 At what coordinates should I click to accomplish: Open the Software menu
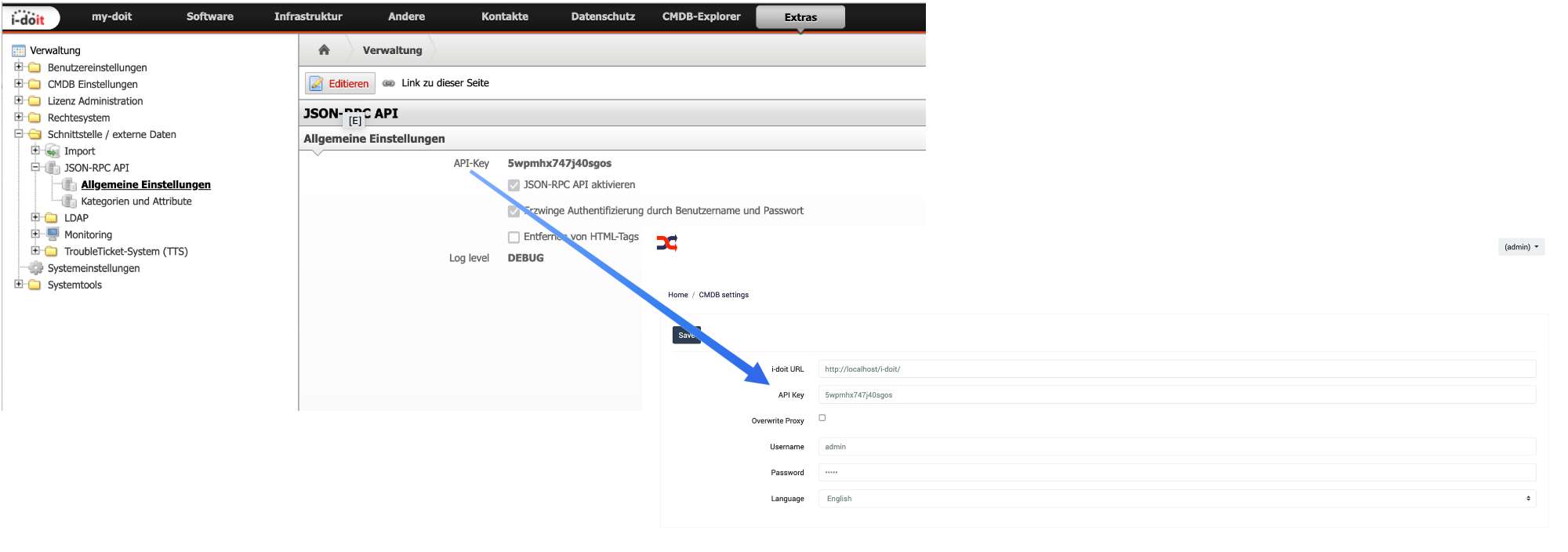[210, 16]
